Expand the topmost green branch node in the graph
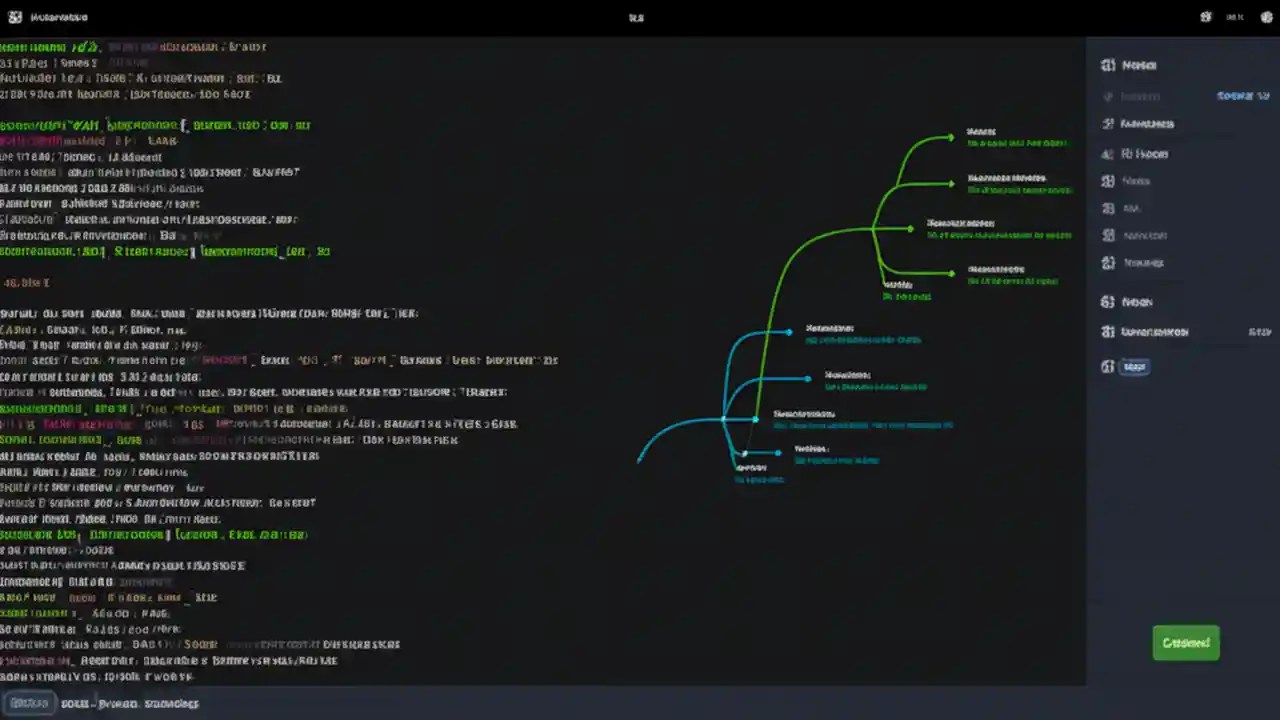The height and width of the screenshot is (720, 1280). 950,138
